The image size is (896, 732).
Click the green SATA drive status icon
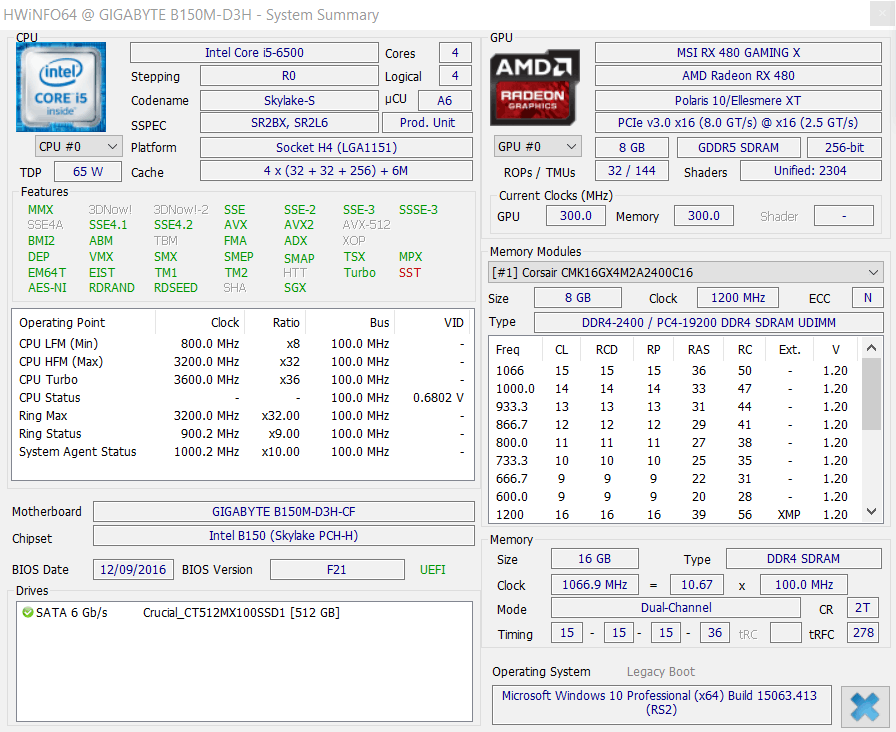pyautogui.click(x=27, y=613)
